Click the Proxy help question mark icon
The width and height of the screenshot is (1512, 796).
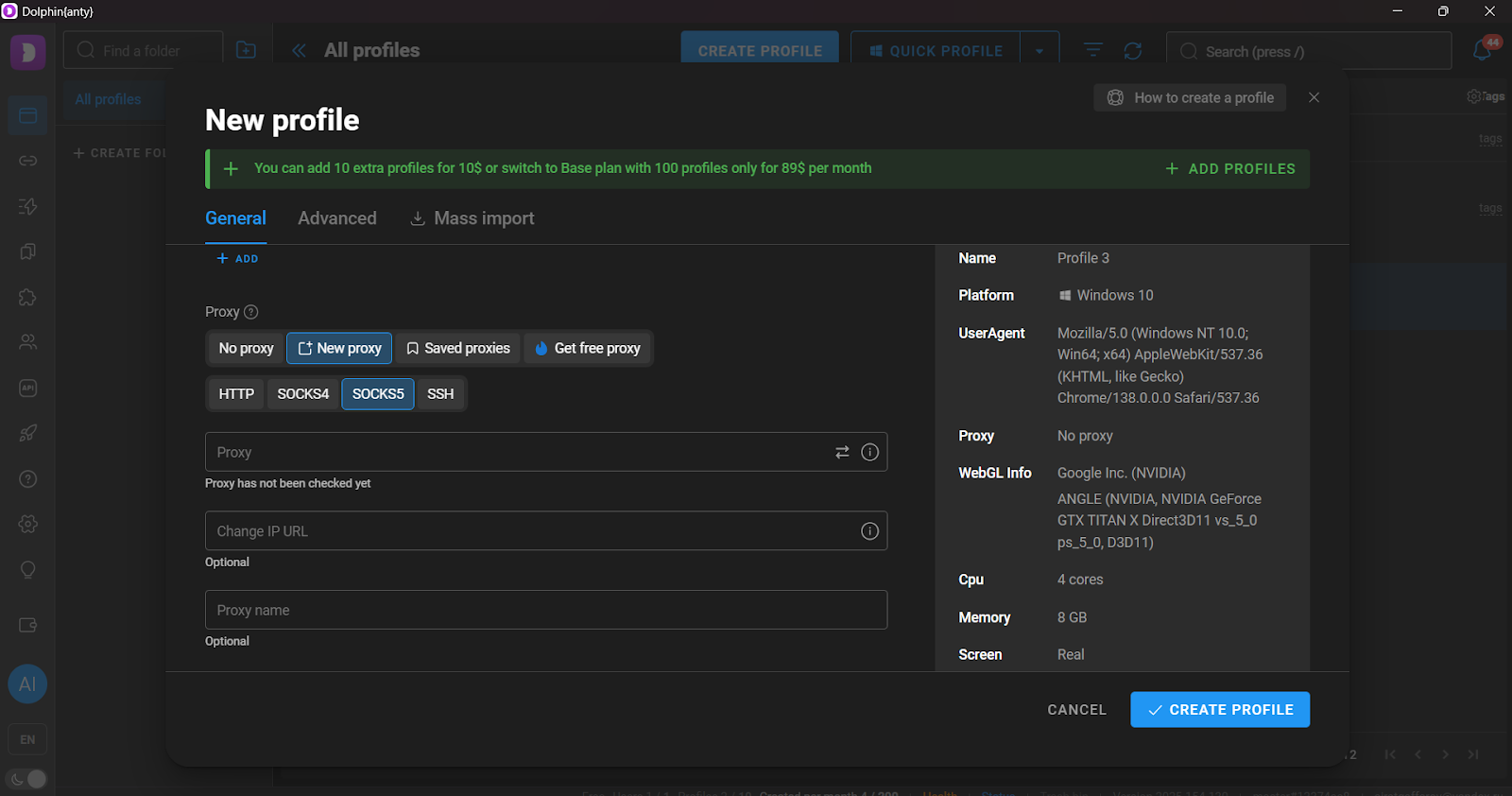point(251,312)
